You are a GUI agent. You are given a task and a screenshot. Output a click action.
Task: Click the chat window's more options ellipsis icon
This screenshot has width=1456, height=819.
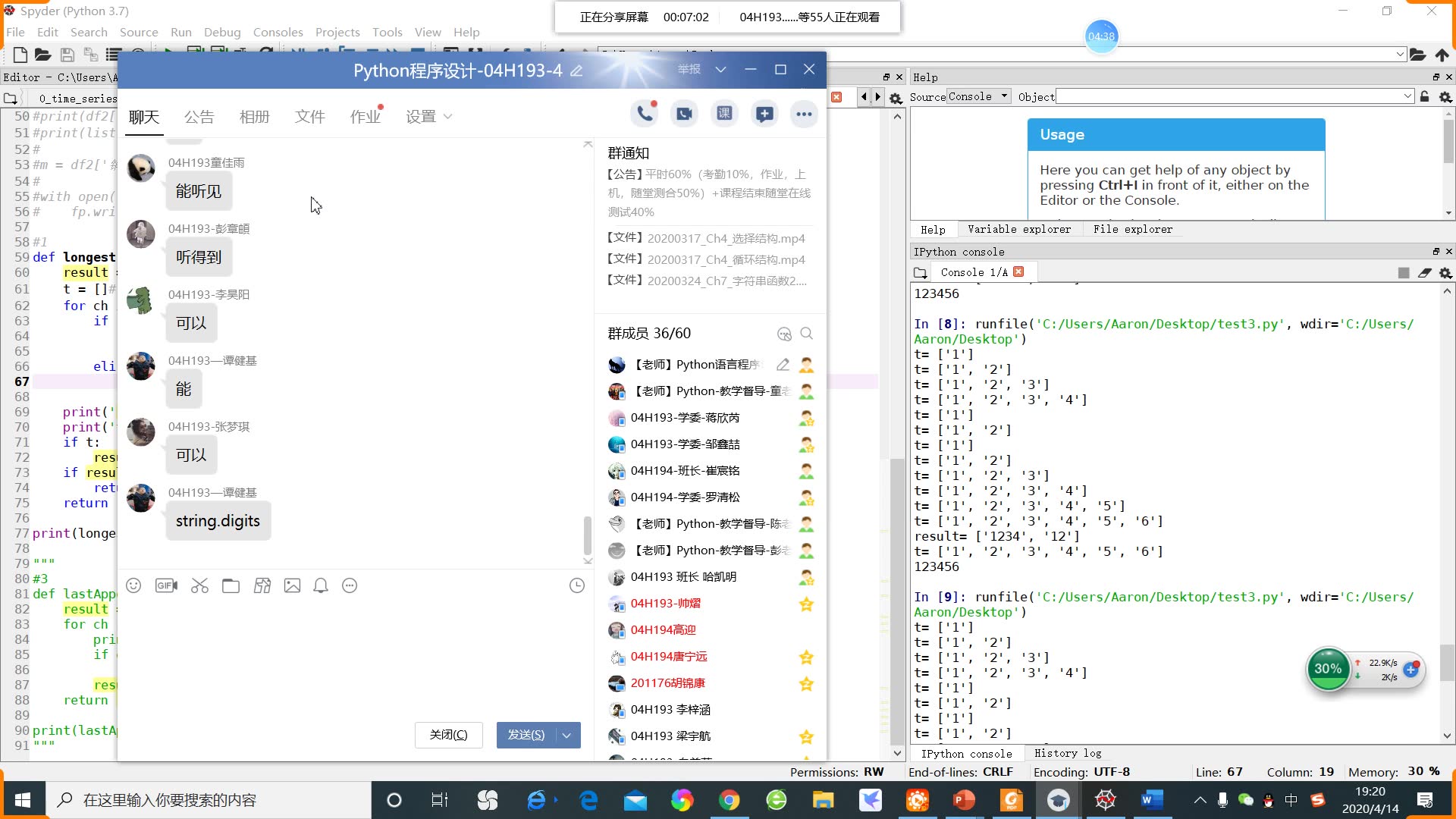coord(804,113)
